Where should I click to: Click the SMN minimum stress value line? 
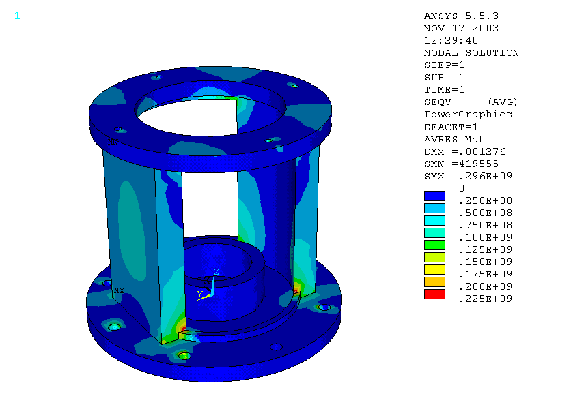coord(461,164)
